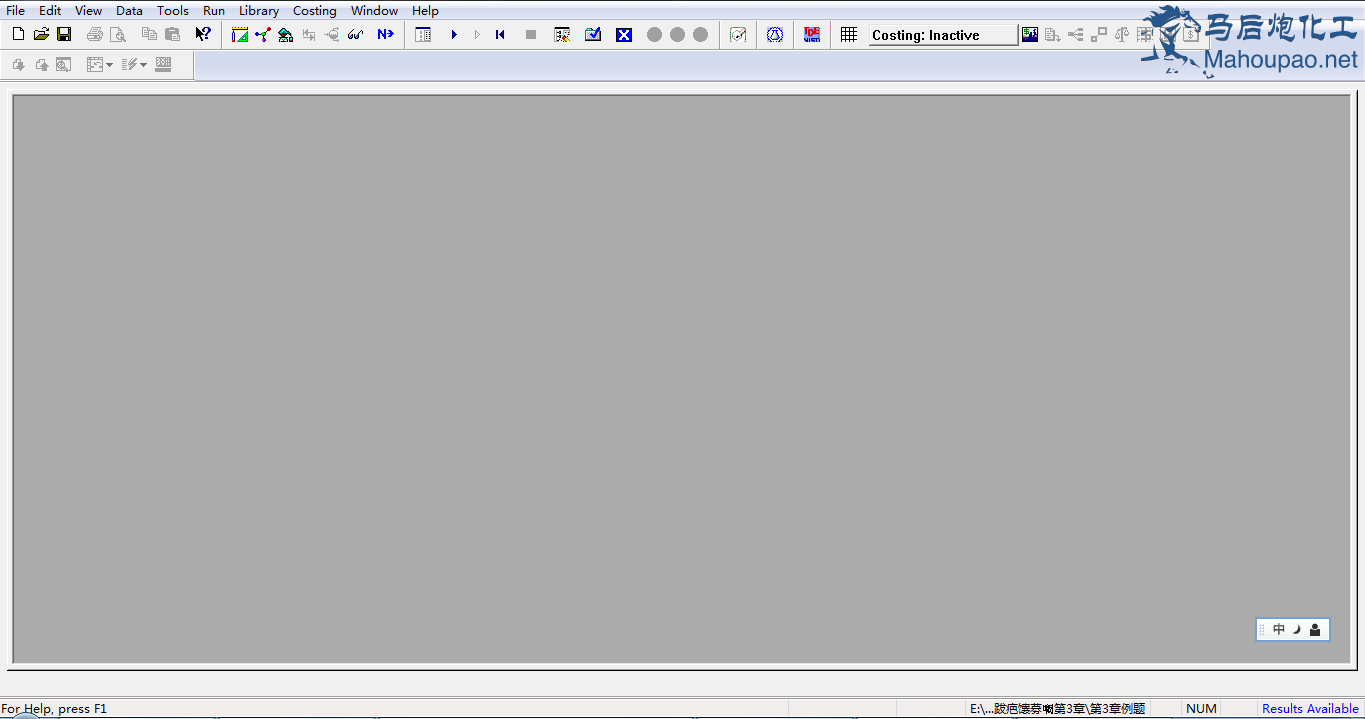1365x719 pixels.
Task: Open the Data menu
Action: [129, 11]
